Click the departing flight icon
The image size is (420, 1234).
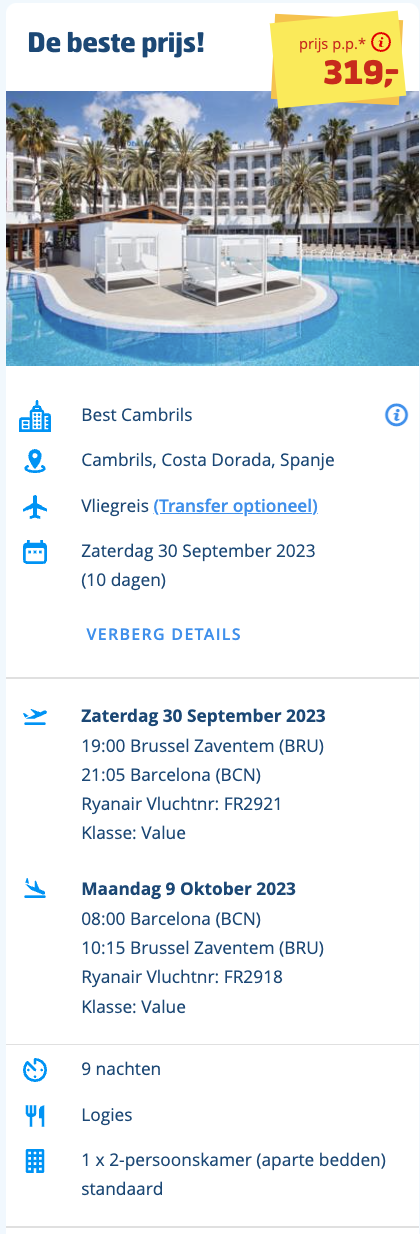pos(35,717)
